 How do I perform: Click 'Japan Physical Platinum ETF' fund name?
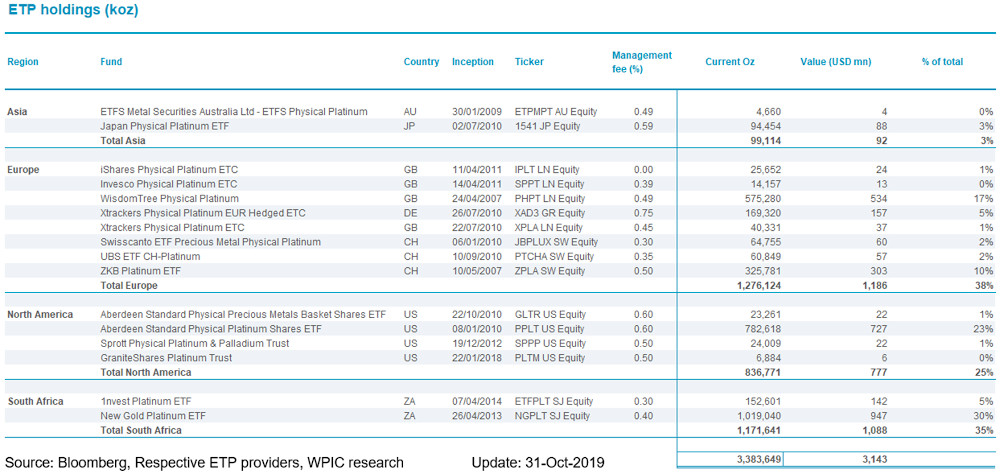165,126
